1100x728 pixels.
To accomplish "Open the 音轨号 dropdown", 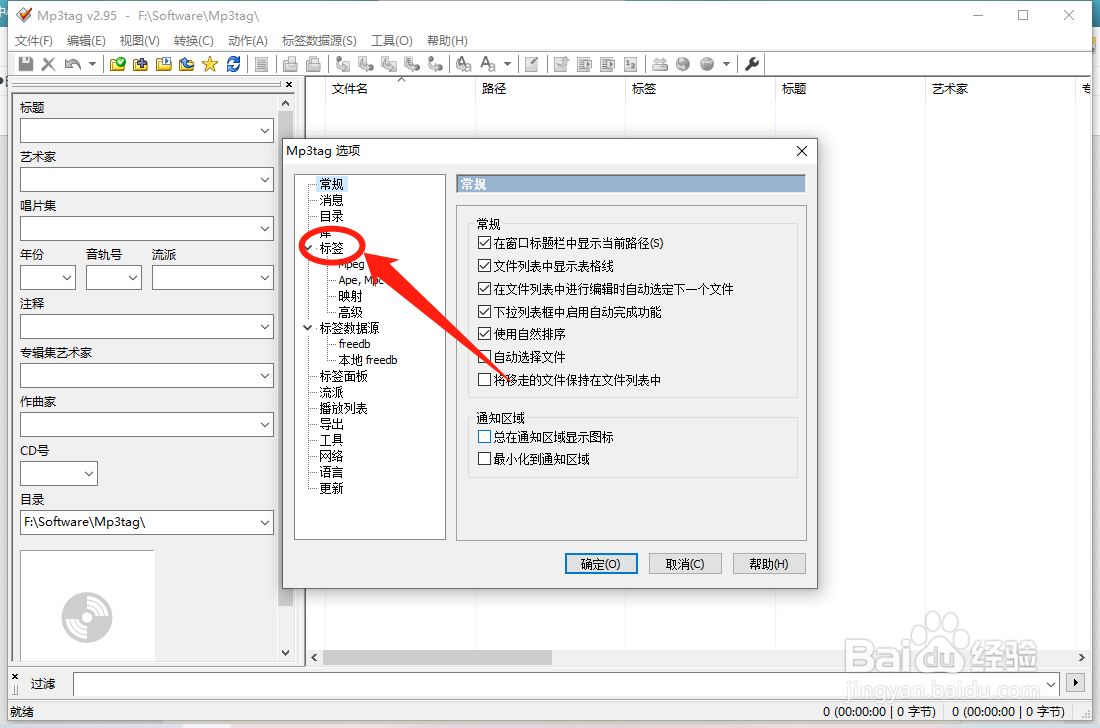I will point(133,278).
